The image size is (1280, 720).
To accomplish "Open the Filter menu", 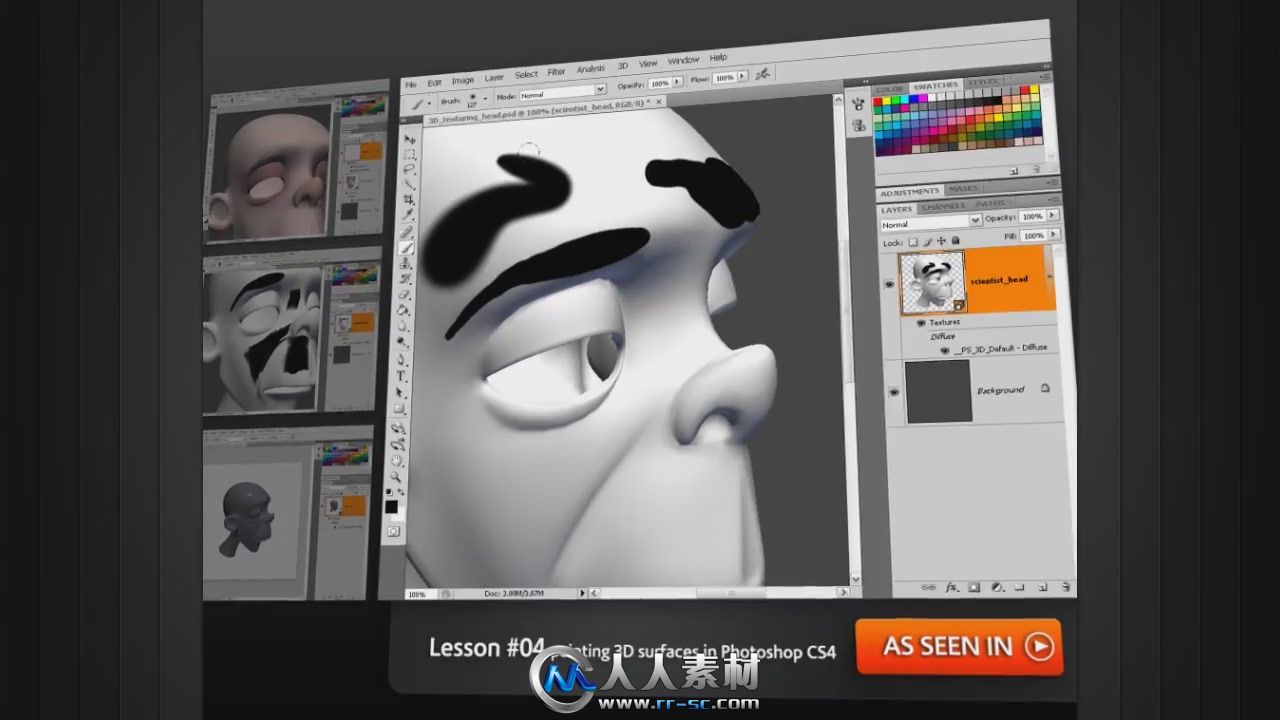I will tap(556, 72).
